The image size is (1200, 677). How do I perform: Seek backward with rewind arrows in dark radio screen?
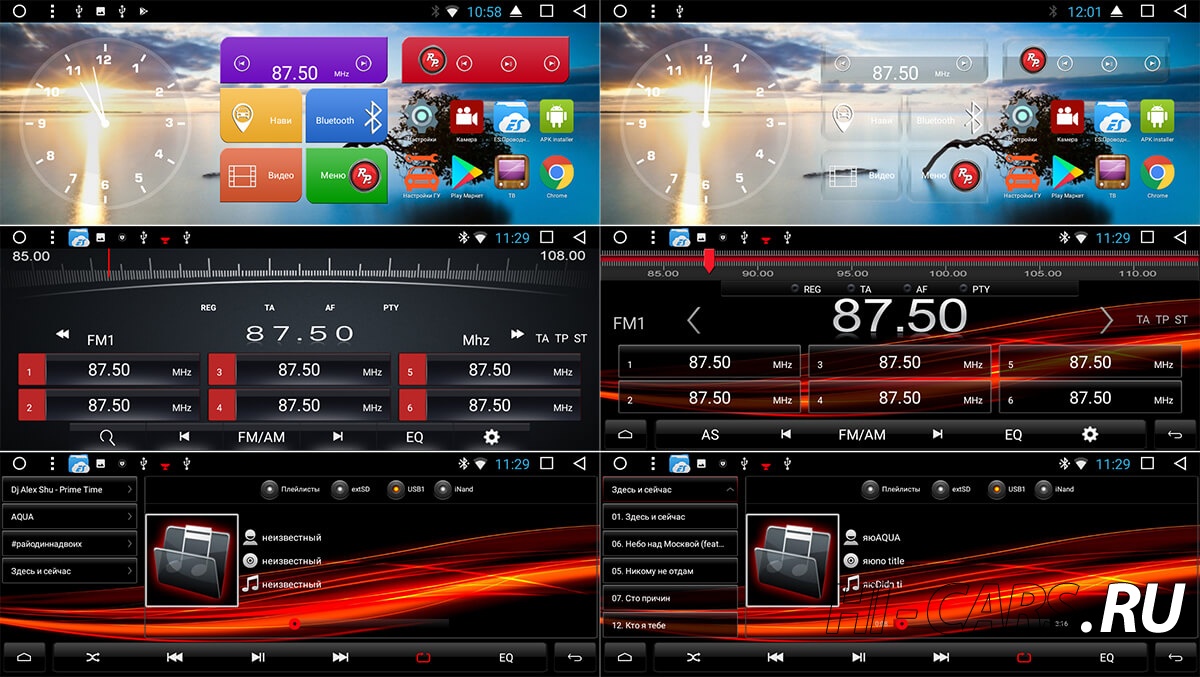[62, 334]
